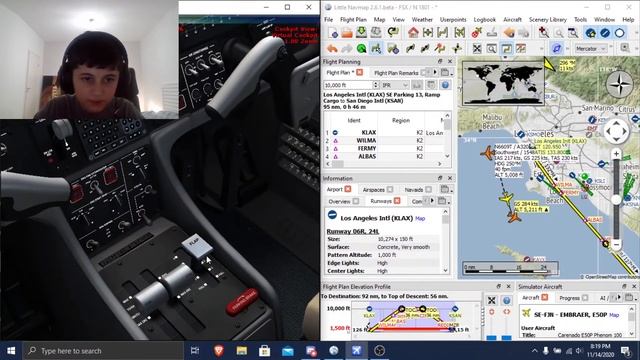Click the magnifier with red pin icon
640x360 pixels.
tap(544, 32)
